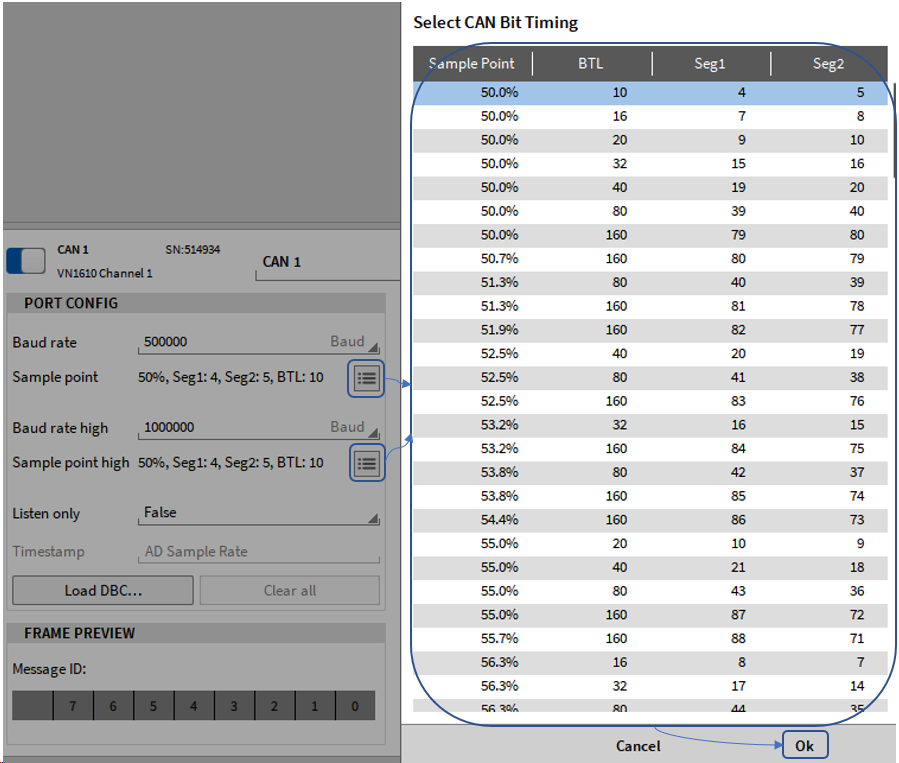899x763 pixels.
Task: Sort by the Sample Point column header
Action: 472,64
